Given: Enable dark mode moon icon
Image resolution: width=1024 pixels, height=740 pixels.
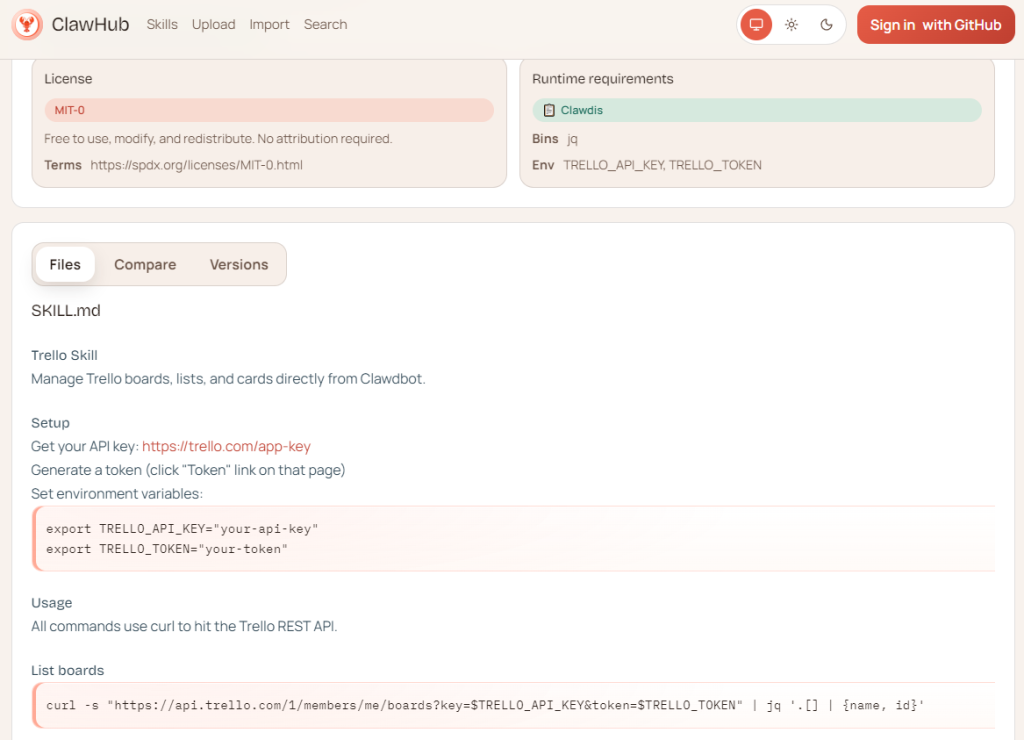Looking at the screenshot, I should click(826, 25).
